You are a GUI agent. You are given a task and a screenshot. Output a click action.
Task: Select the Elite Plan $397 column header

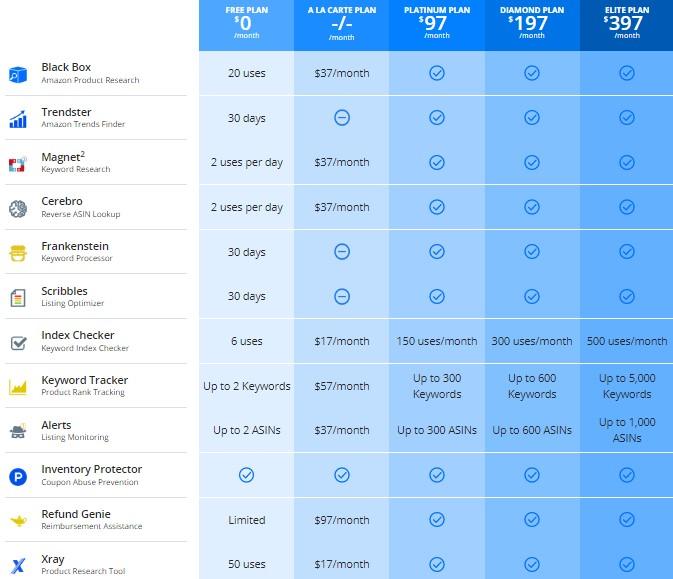(627, 24)
